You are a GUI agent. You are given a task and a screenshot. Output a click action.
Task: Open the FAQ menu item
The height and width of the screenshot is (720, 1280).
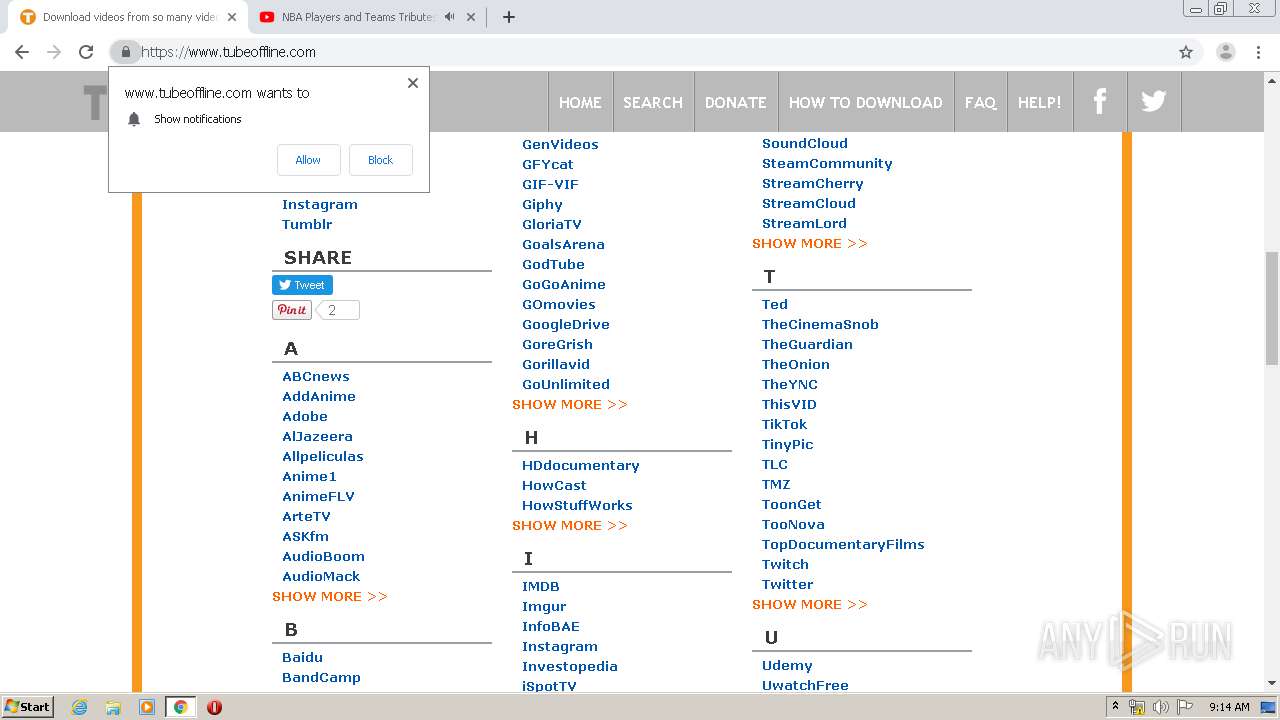click(980, 102)
